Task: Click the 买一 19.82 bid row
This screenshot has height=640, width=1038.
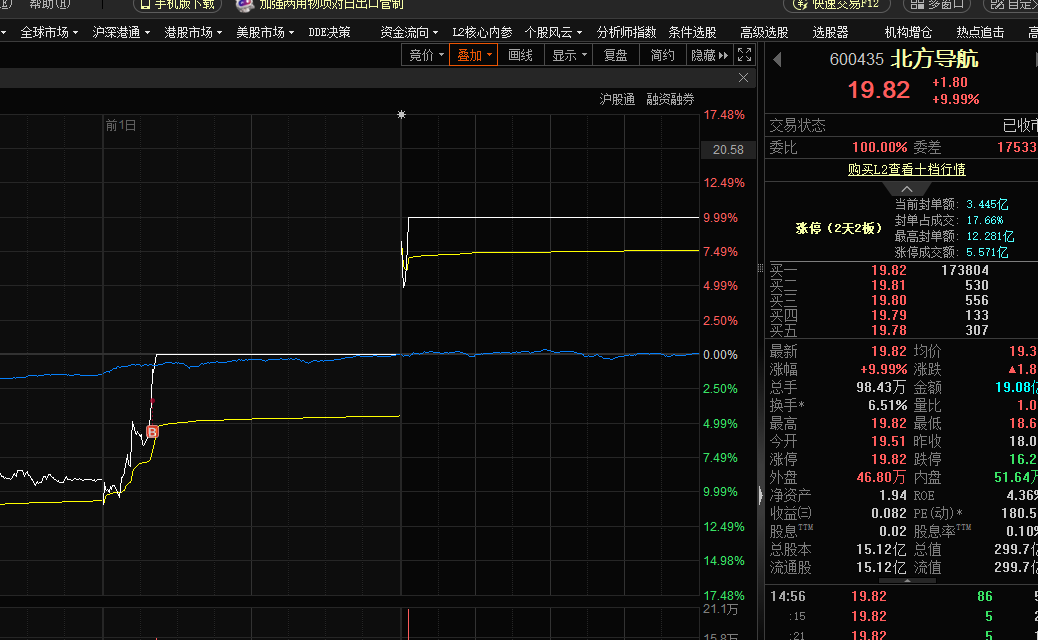Action: click(x=901, y=270)
